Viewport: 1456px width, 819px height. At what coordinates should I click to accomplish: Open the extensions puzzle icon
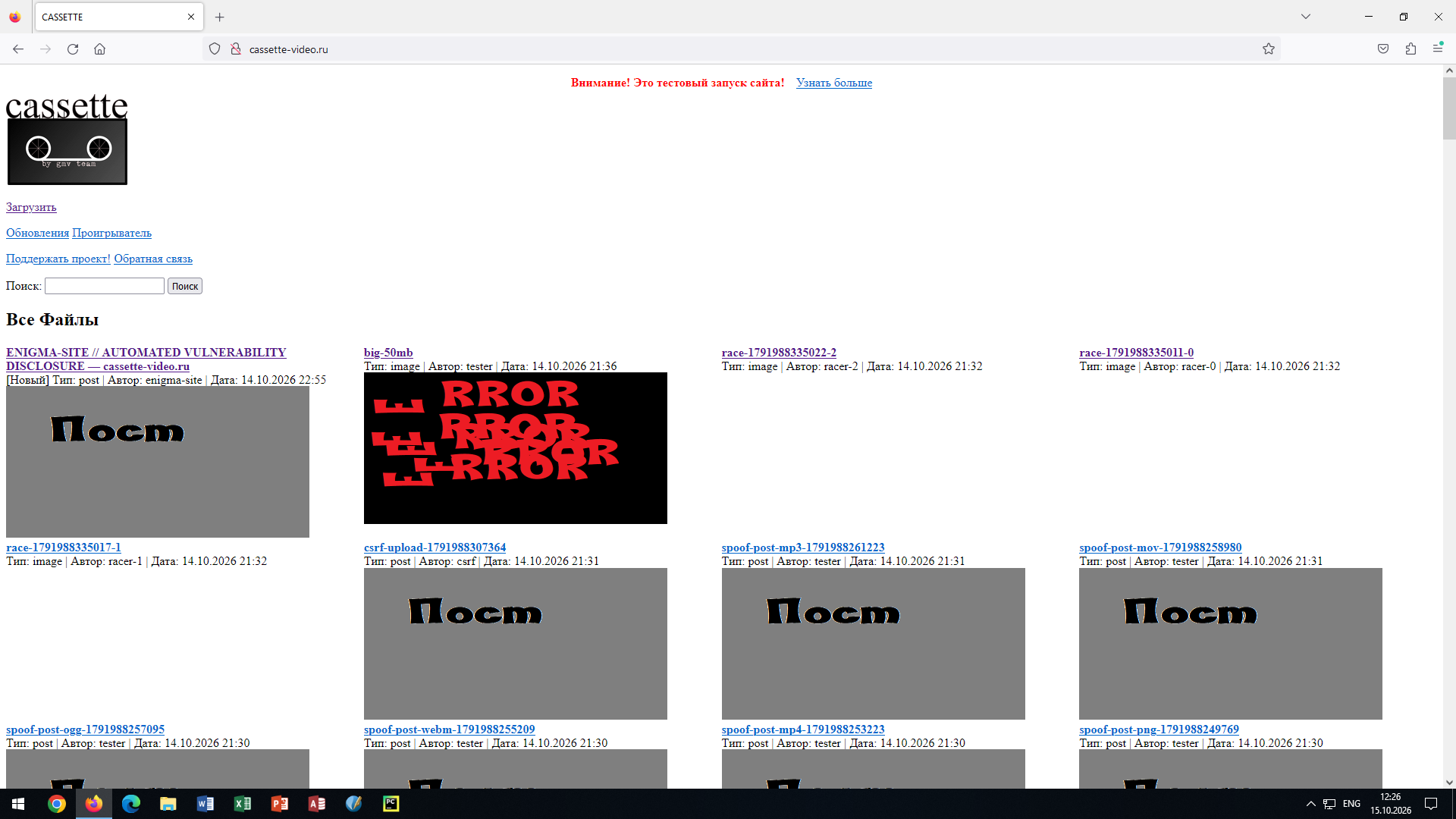pyautogui.click(x=1410, y=49)
